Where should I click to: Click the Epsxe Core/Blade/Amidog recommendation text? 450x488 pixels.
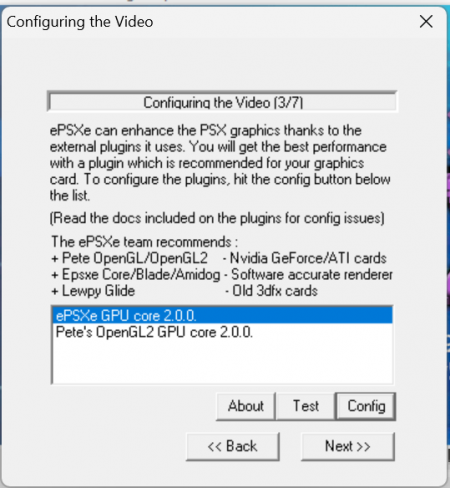136,275
